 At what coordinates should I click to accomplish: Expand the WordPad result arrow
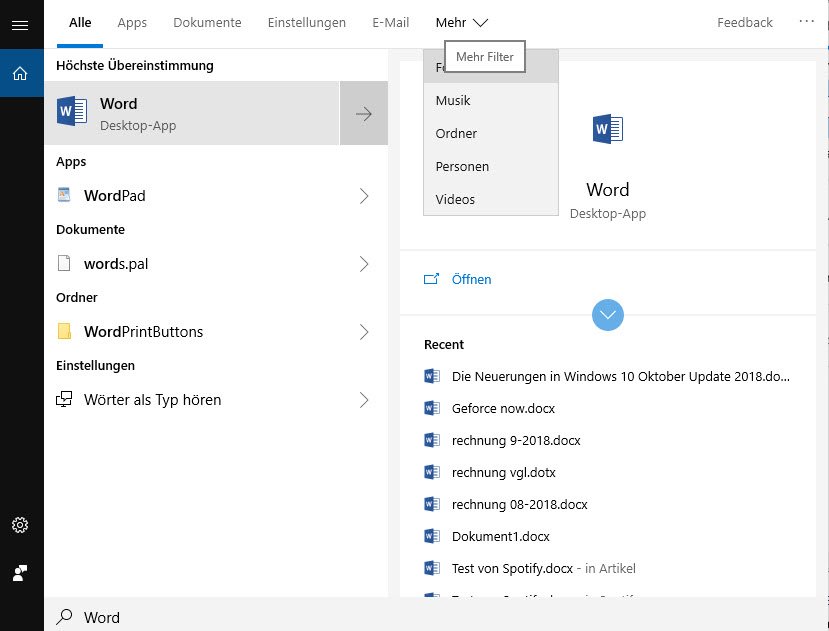[364, 196]
